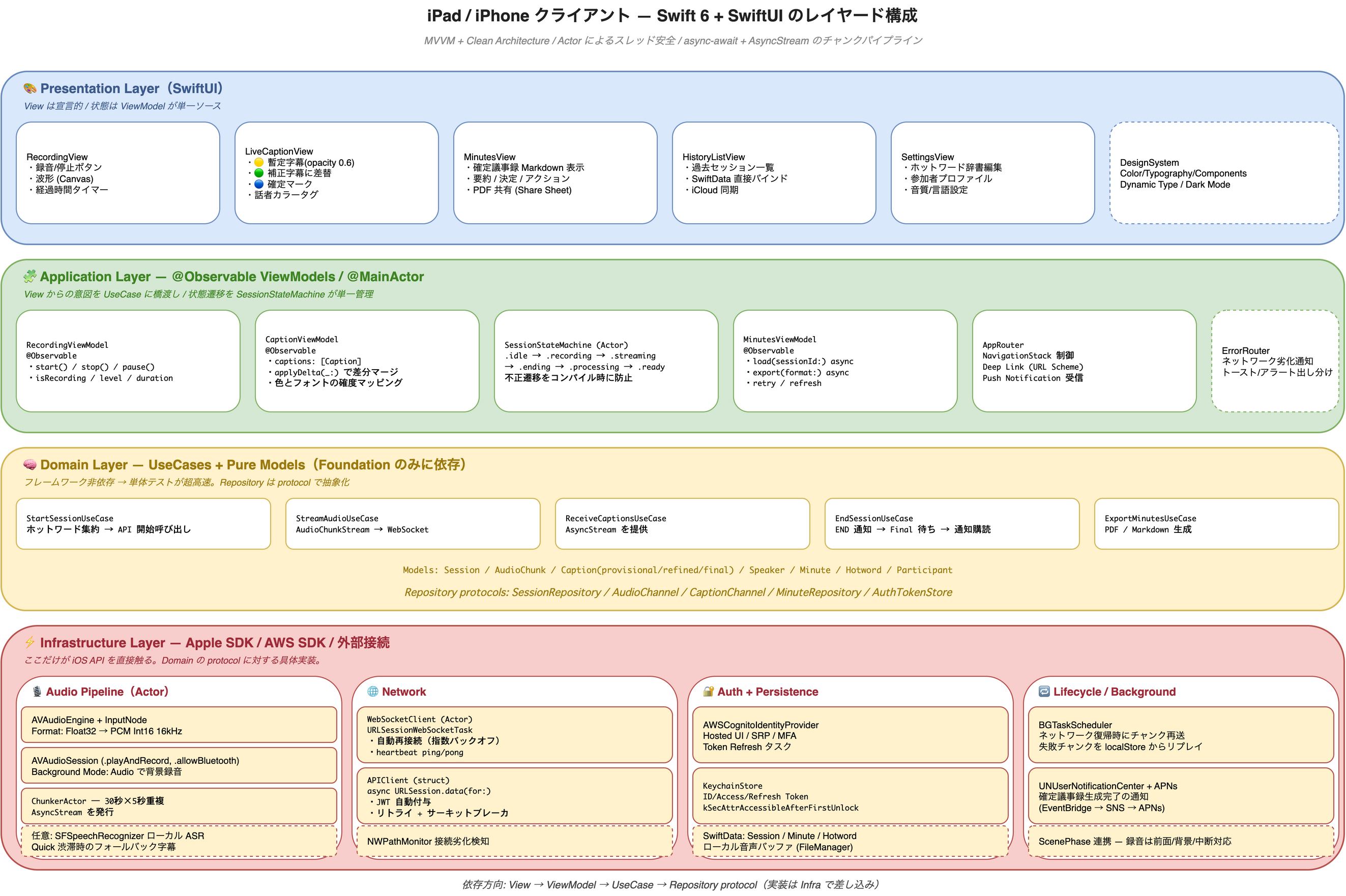
Task: Select the SessionStateMachine (Actor) box
Action: pos(606,361)
